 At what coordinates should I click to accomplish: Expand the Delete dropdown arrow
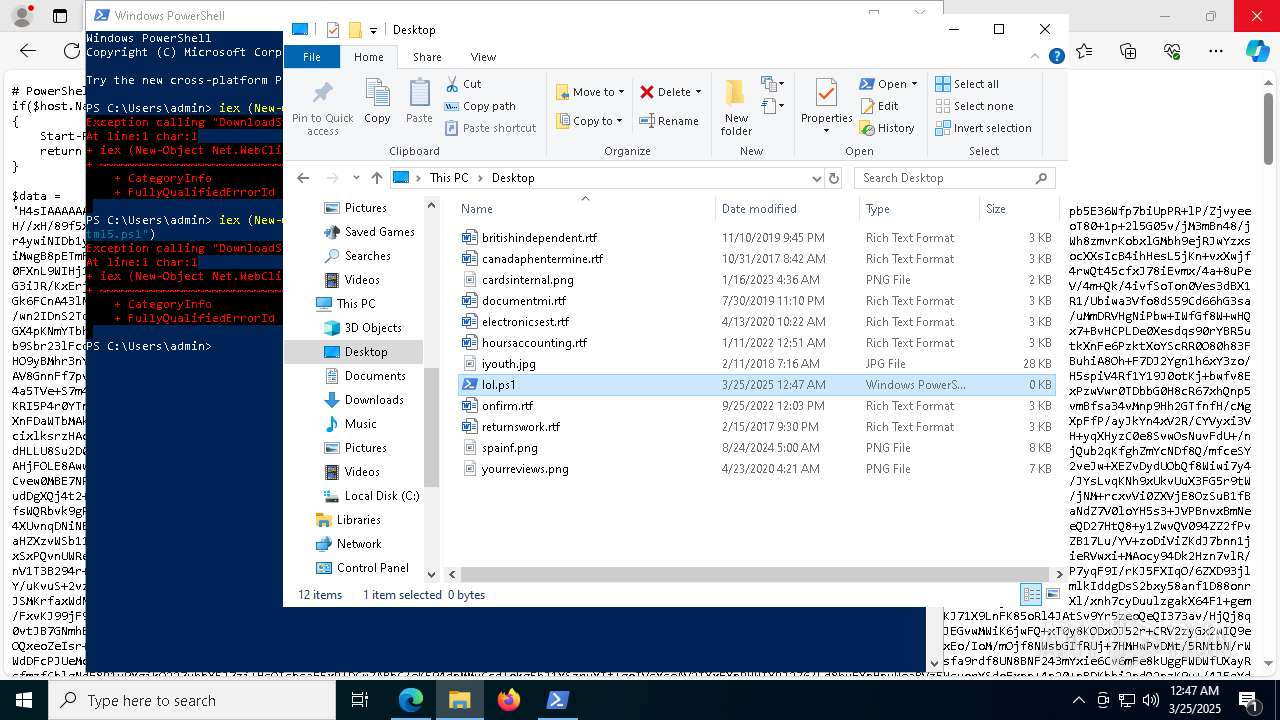pos(698,92)
